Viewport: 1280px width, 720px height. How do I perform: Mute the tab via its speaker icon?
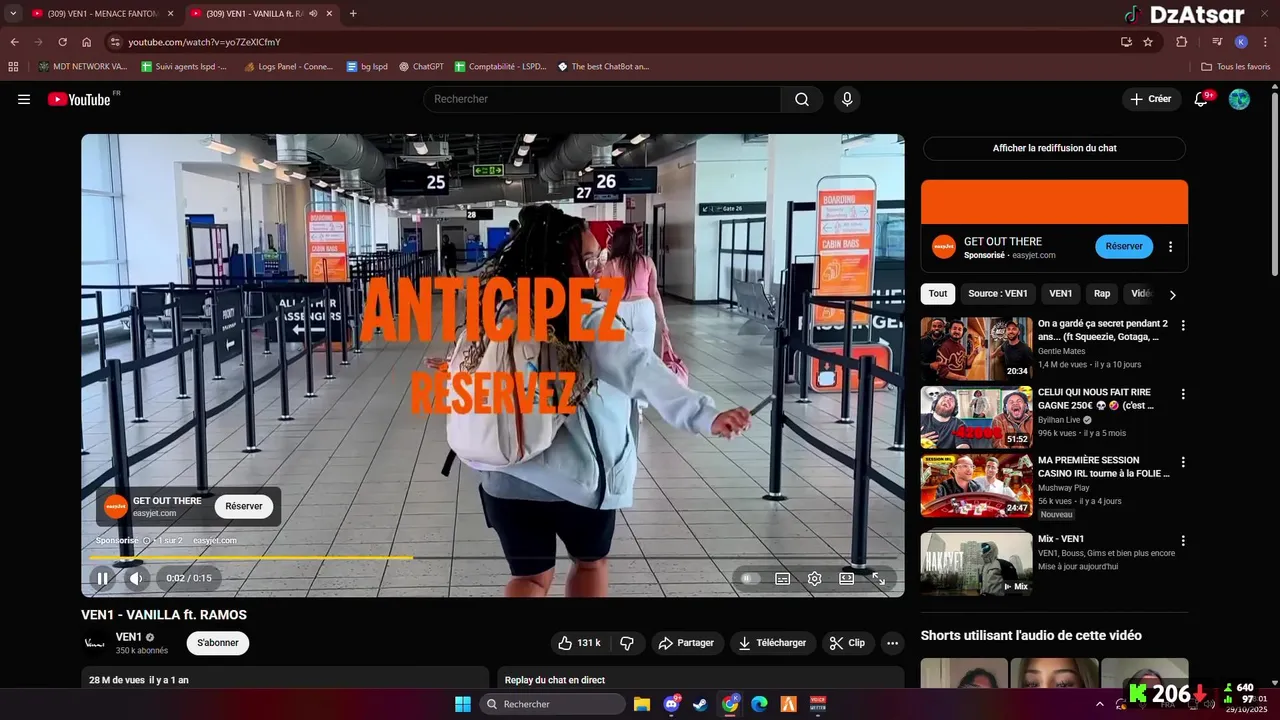pos(313,14)
